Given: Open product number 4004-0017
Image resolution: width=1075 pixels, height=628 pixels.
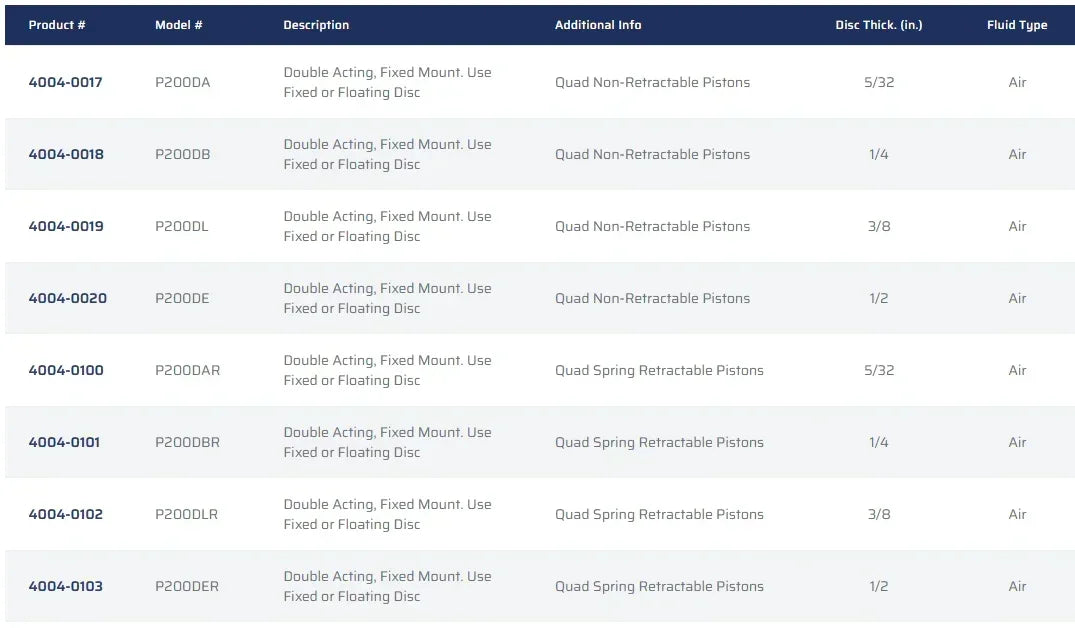Looking at the screenshot, I should coord(65,82).
